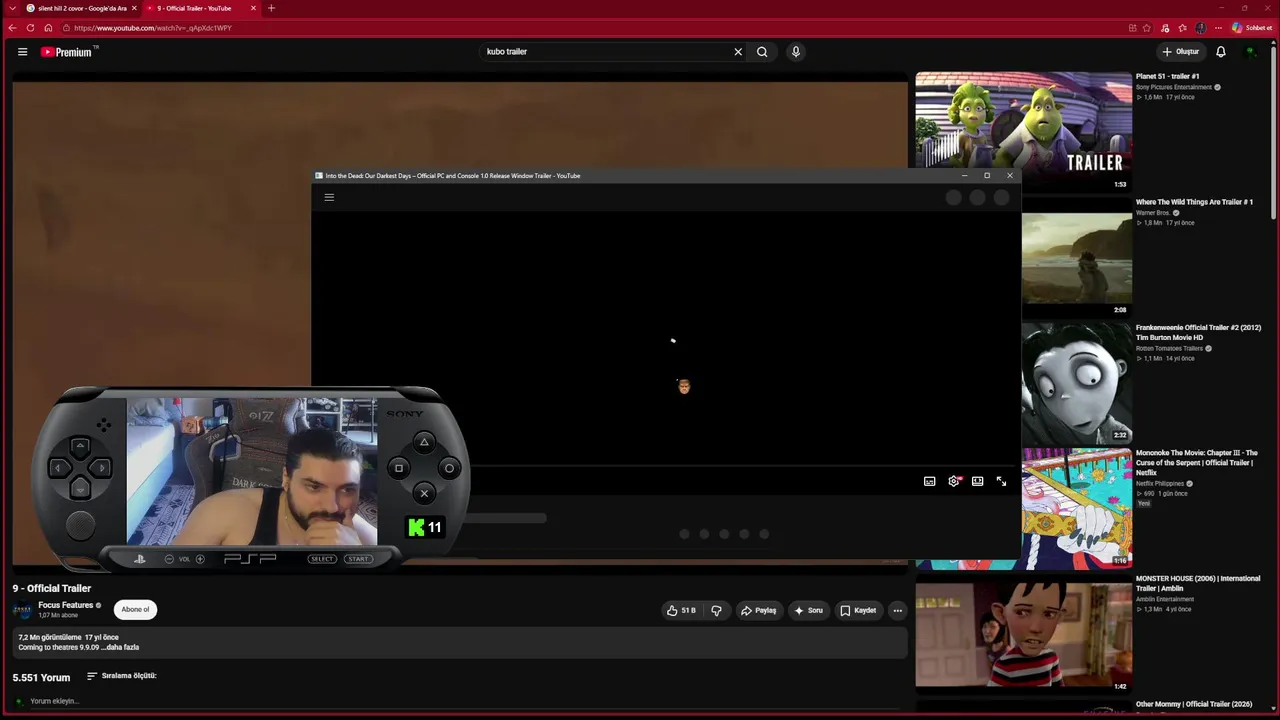Reload the page in the browser
Image resolution: width=1280 pixels, height=720 pixels.
[30, 28]
